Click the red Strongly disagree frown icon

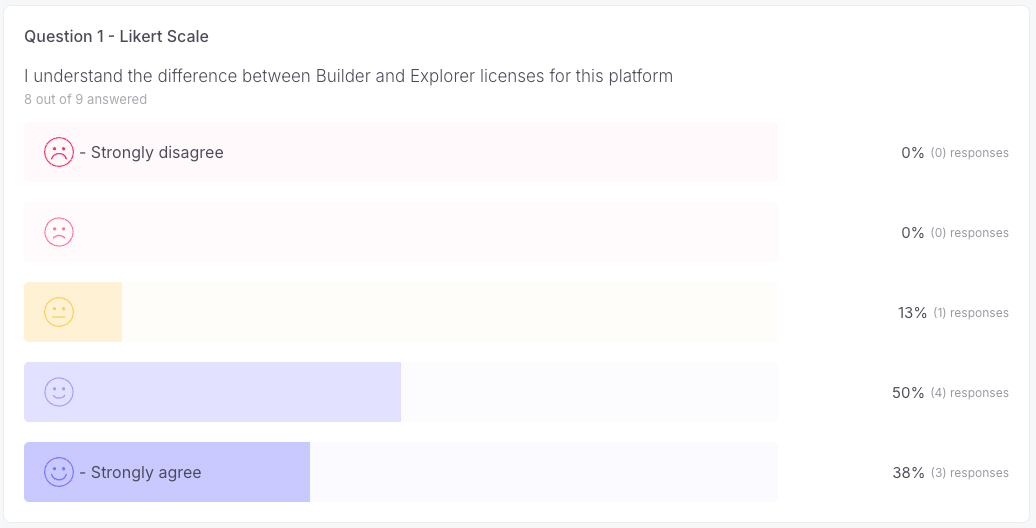[x=59, y=152]
